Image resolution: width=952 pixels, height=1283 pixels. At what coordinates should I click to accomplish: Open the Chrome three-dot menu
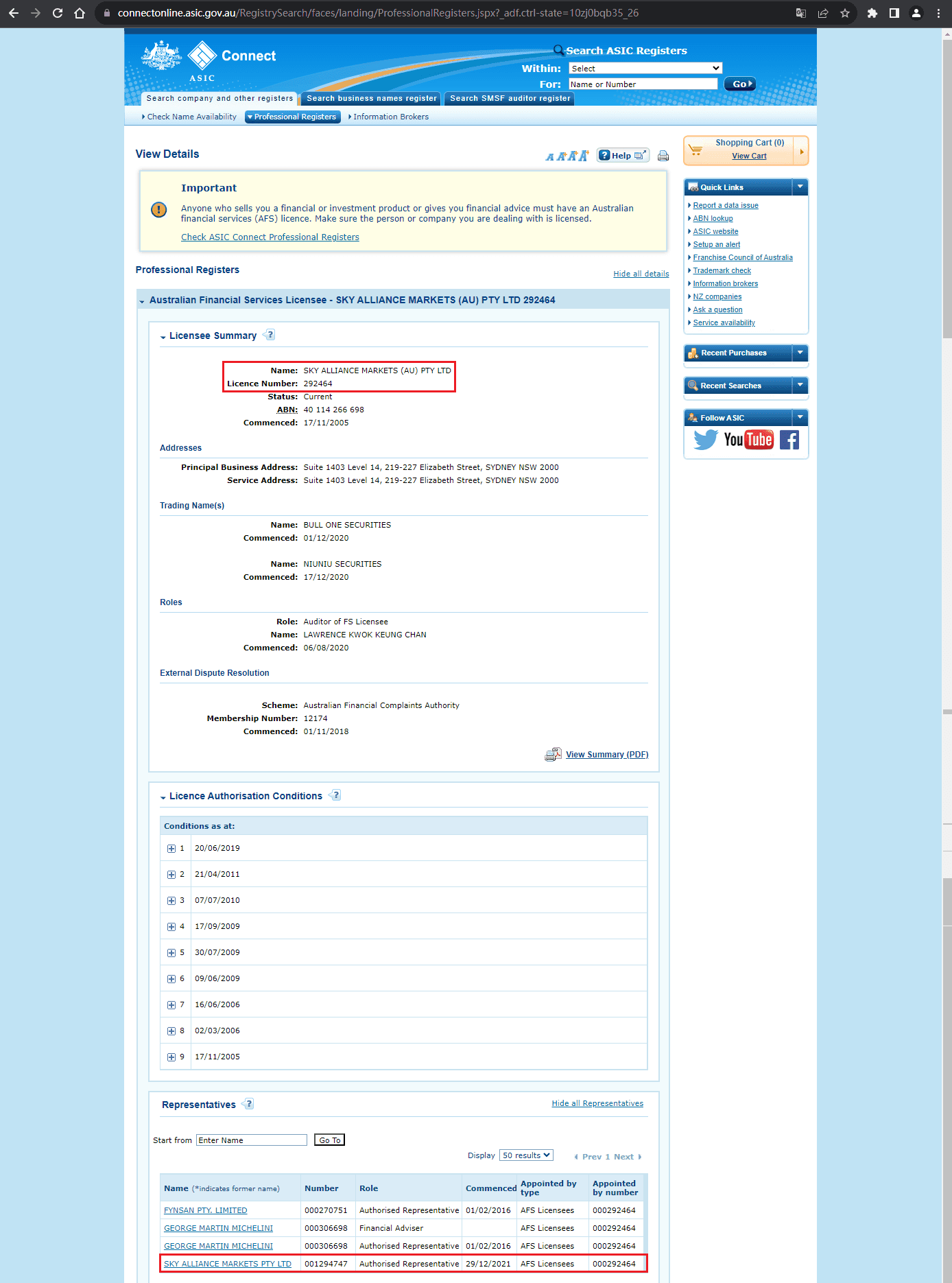click(x=938, y=13)
